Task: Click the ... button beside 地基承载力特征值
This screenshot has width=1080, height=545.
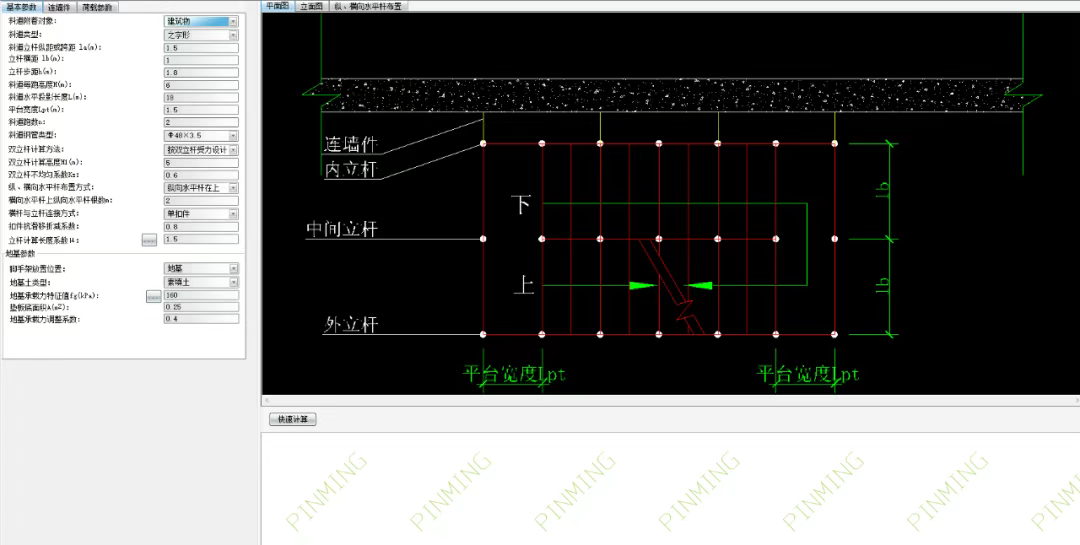Action: [153, 296]
